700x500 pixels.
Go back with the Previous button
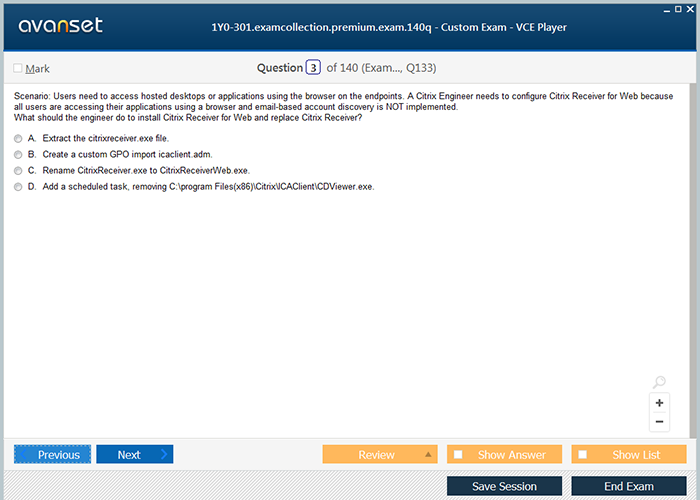tap(52, 455)
